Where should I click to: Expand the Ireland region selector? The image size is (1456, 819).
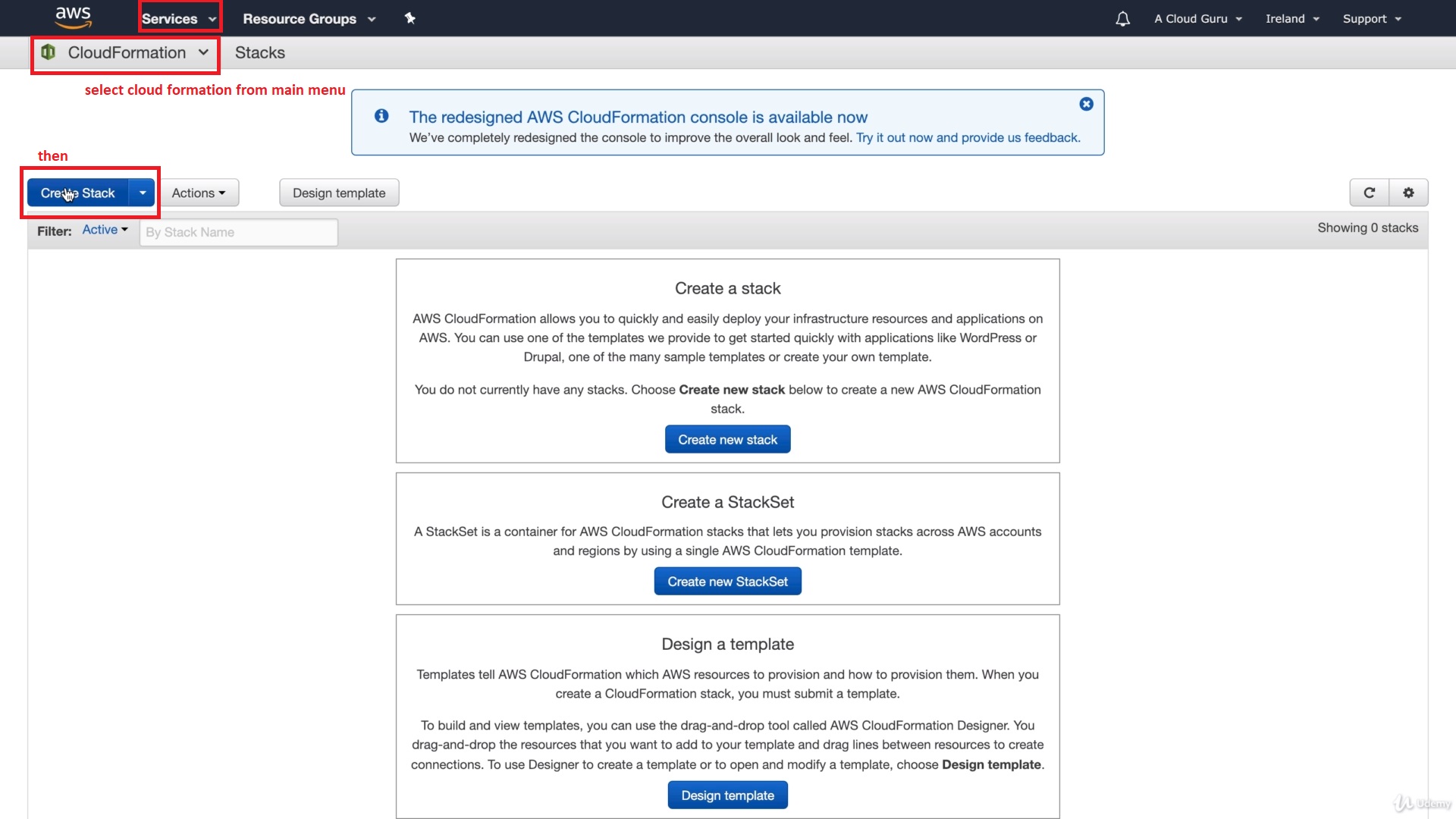[x=1292, y=19]
